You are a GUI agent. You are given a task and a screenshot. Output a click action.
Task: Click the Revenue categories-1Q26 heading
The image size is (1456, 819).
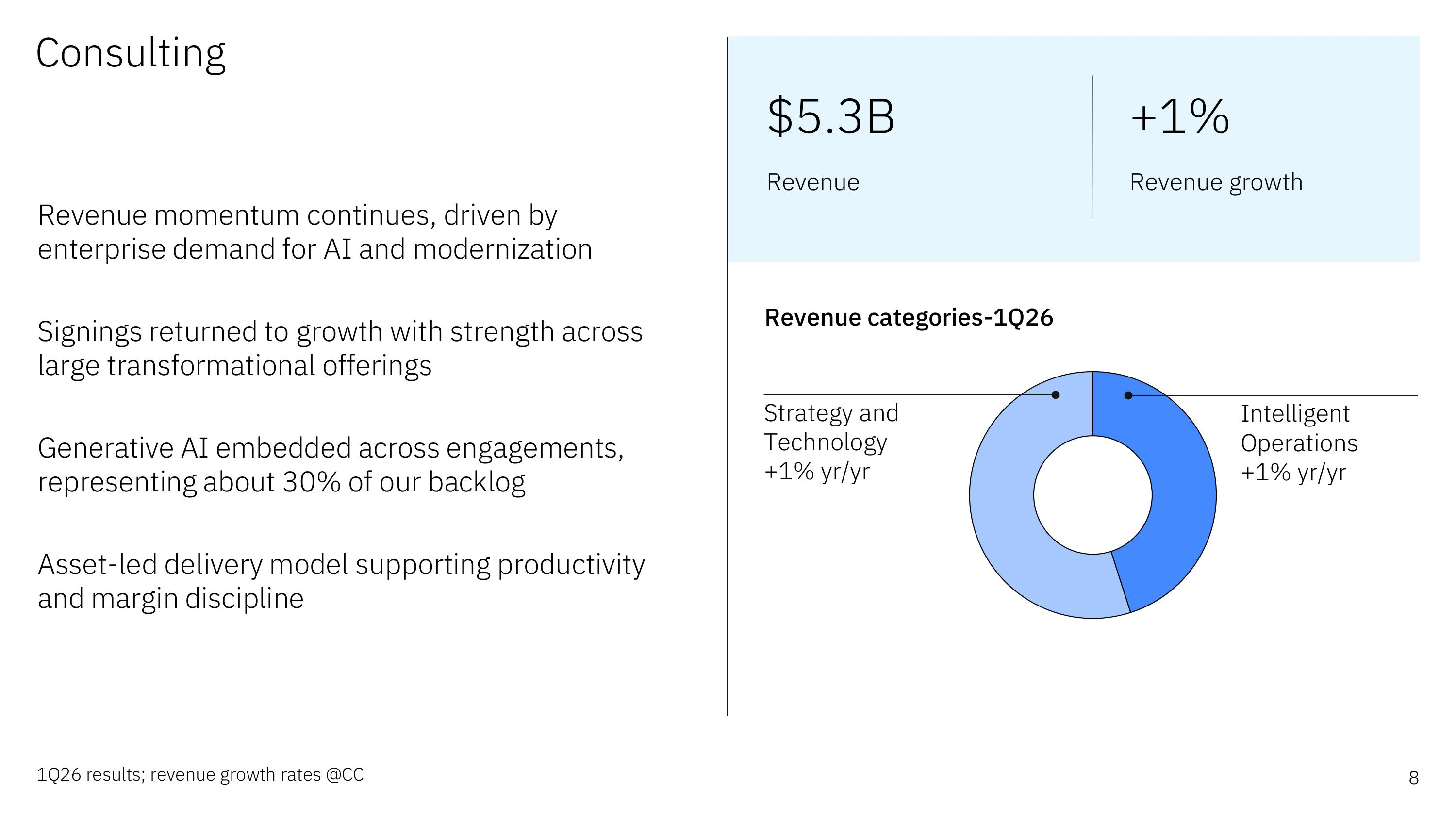coord(909,318)
